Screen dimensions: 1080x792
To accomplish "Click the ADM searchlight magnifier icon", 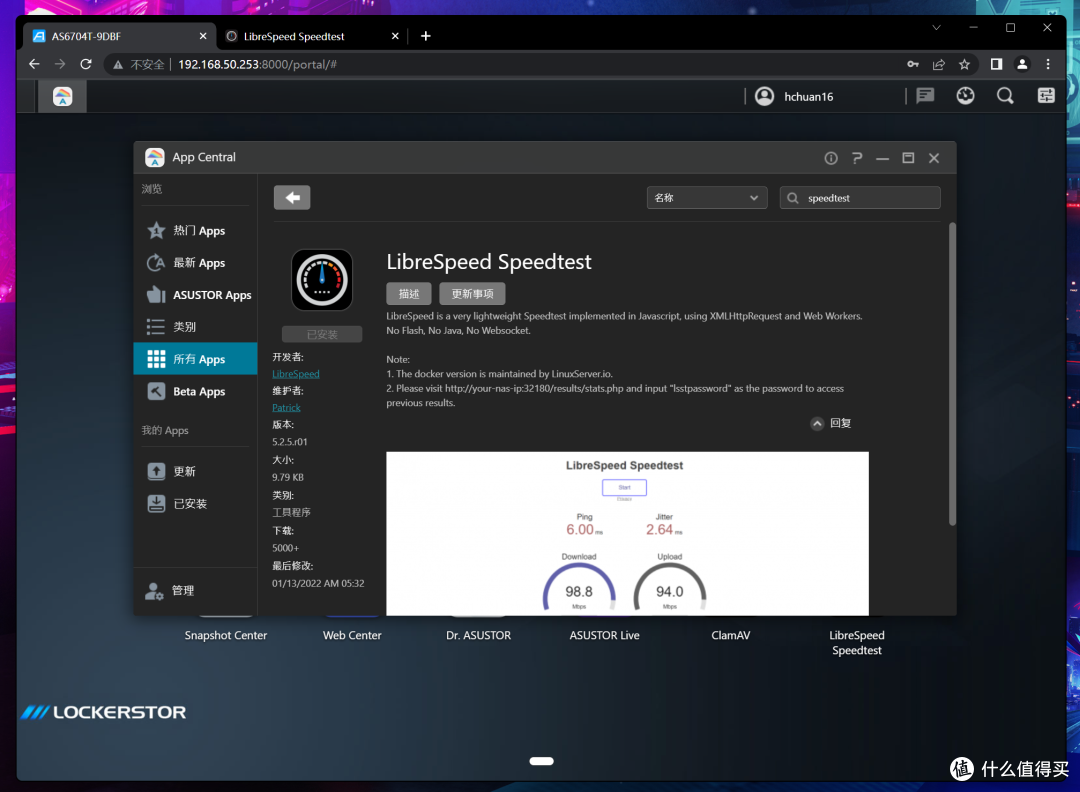I will pyautogui.click(x=1005, y=96).
